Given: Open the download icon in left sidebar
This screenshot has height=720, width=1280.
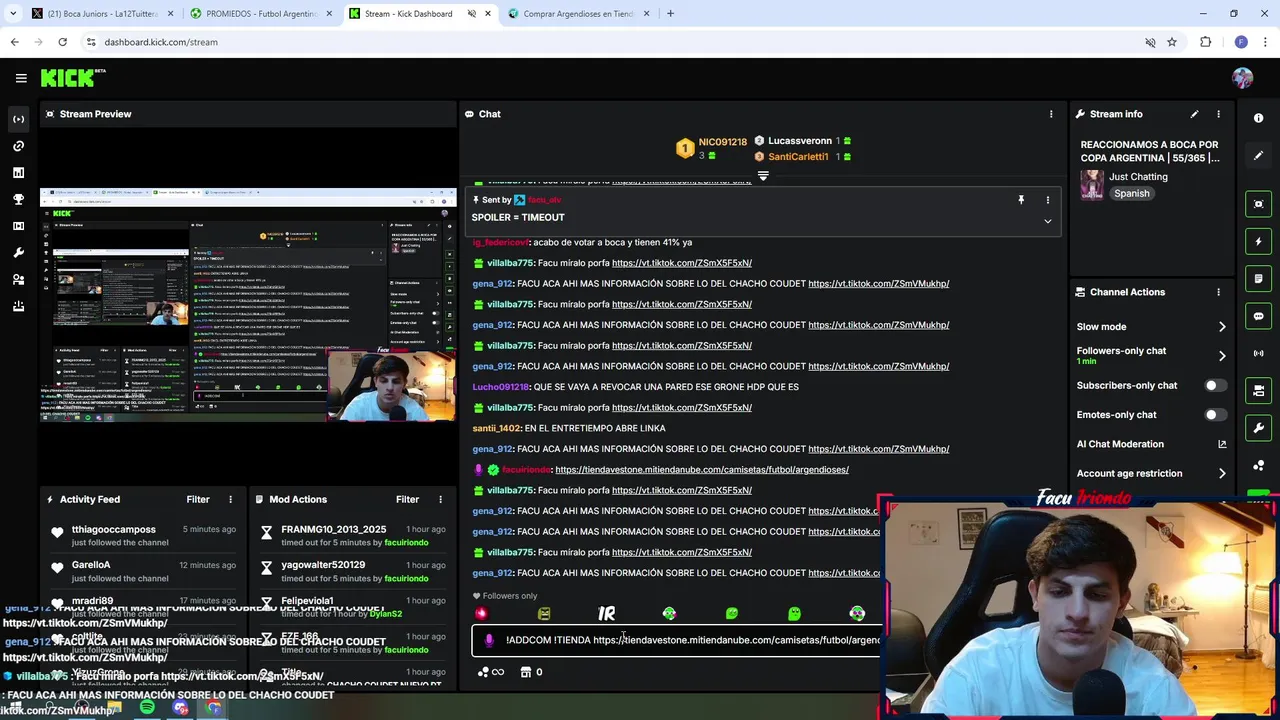Looking at the screenshot, I should tap(18, 306).
